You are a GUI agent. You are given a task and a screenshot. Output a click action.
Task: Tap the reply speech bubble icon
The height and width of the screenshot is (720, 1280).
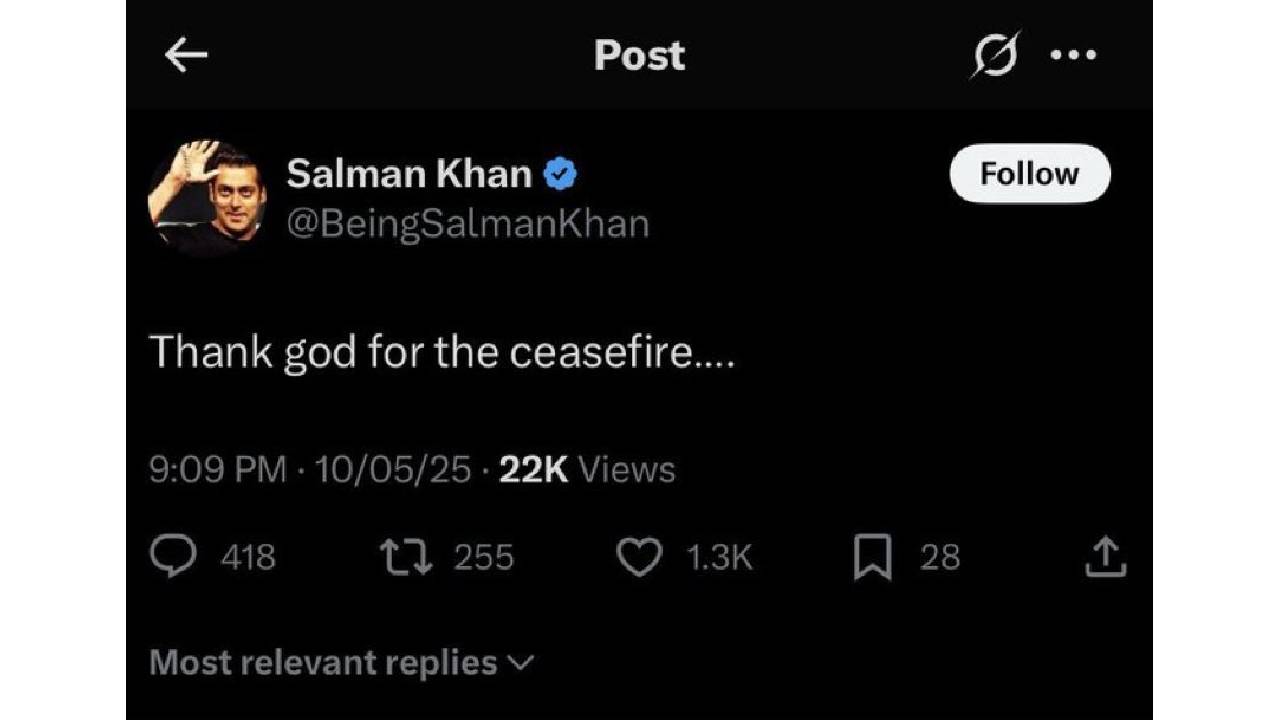(x=172, y=557)
